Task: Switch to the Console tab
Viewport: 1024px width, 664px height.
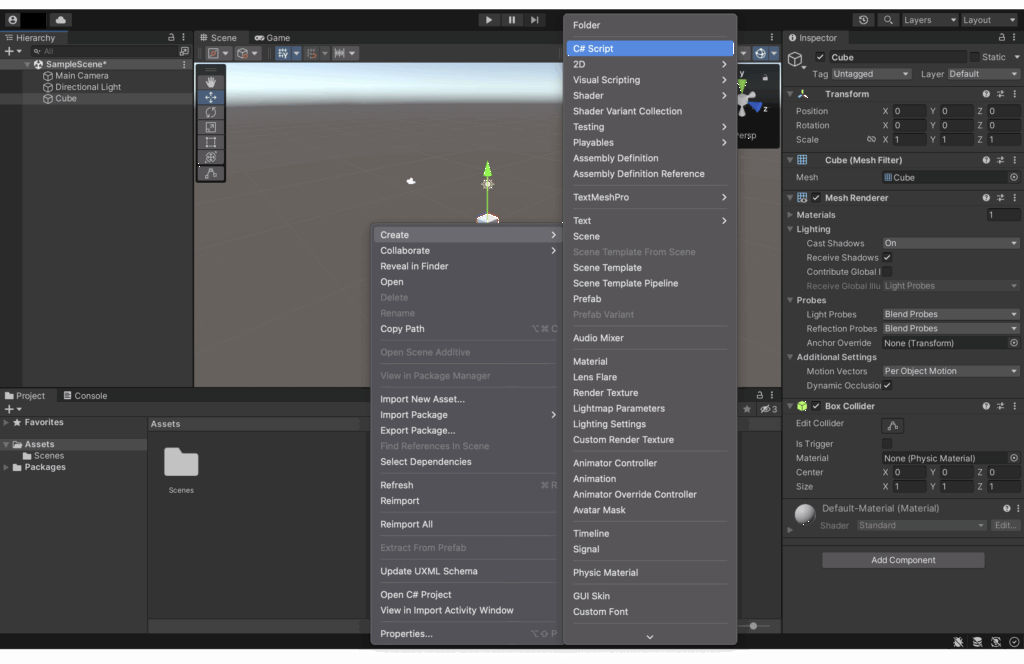Action: [x=84, y=396]
